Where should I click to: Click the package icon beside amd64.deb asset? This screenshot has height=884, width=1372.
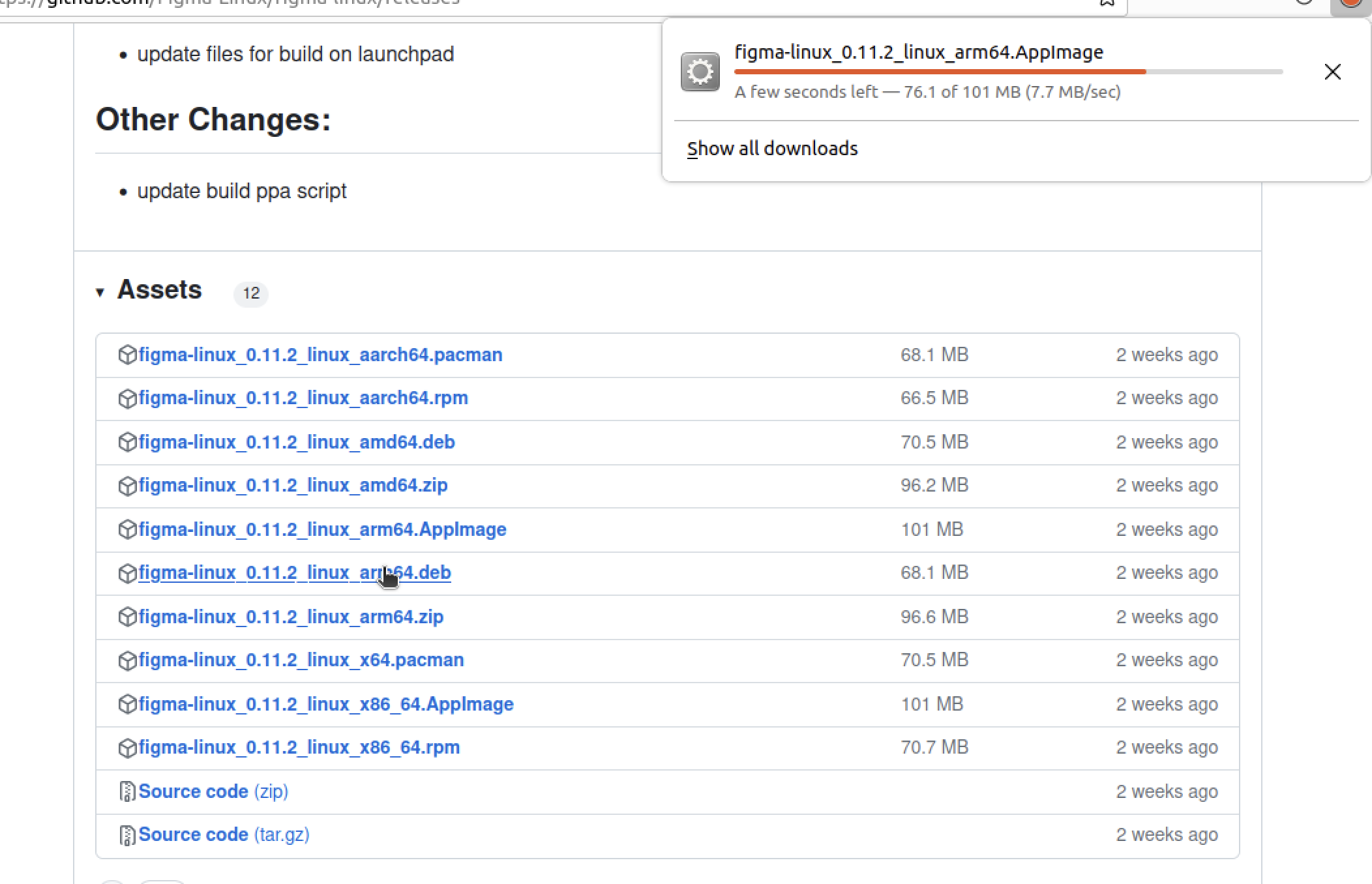coord(127,442)
